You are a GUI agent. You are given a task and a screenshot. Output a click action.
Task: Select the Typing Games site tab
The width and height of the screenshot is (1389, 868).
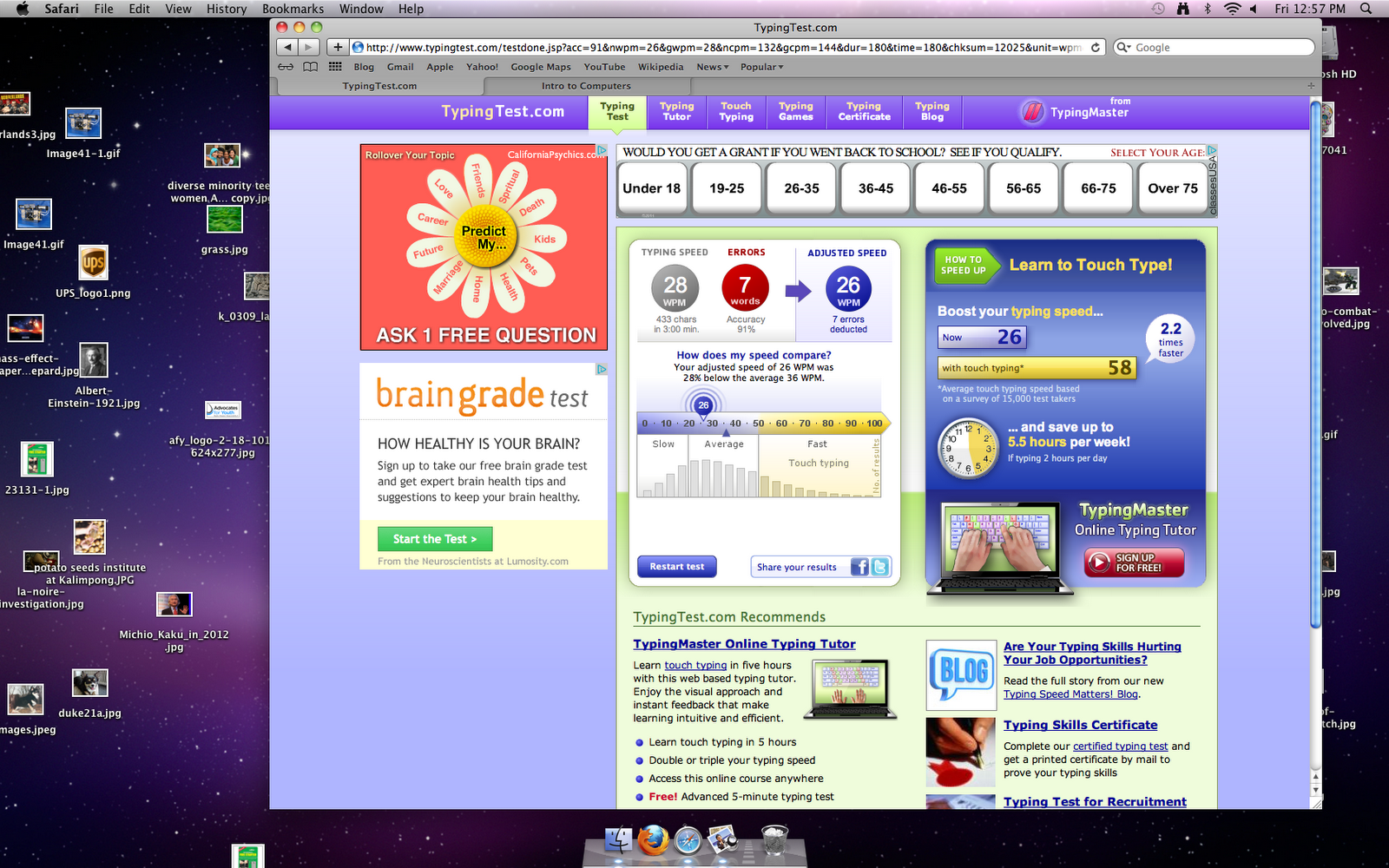point(796,111)
